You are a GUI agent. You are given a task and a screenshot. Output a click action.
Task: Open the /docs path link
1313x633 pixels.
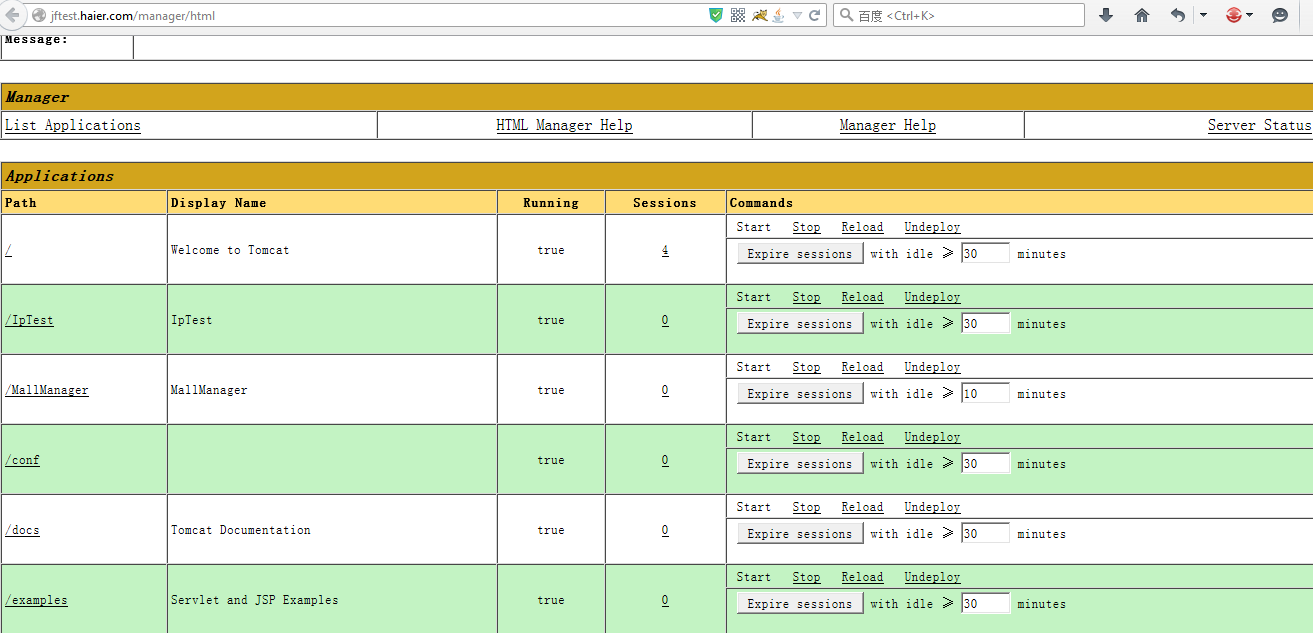coord(22,530)
